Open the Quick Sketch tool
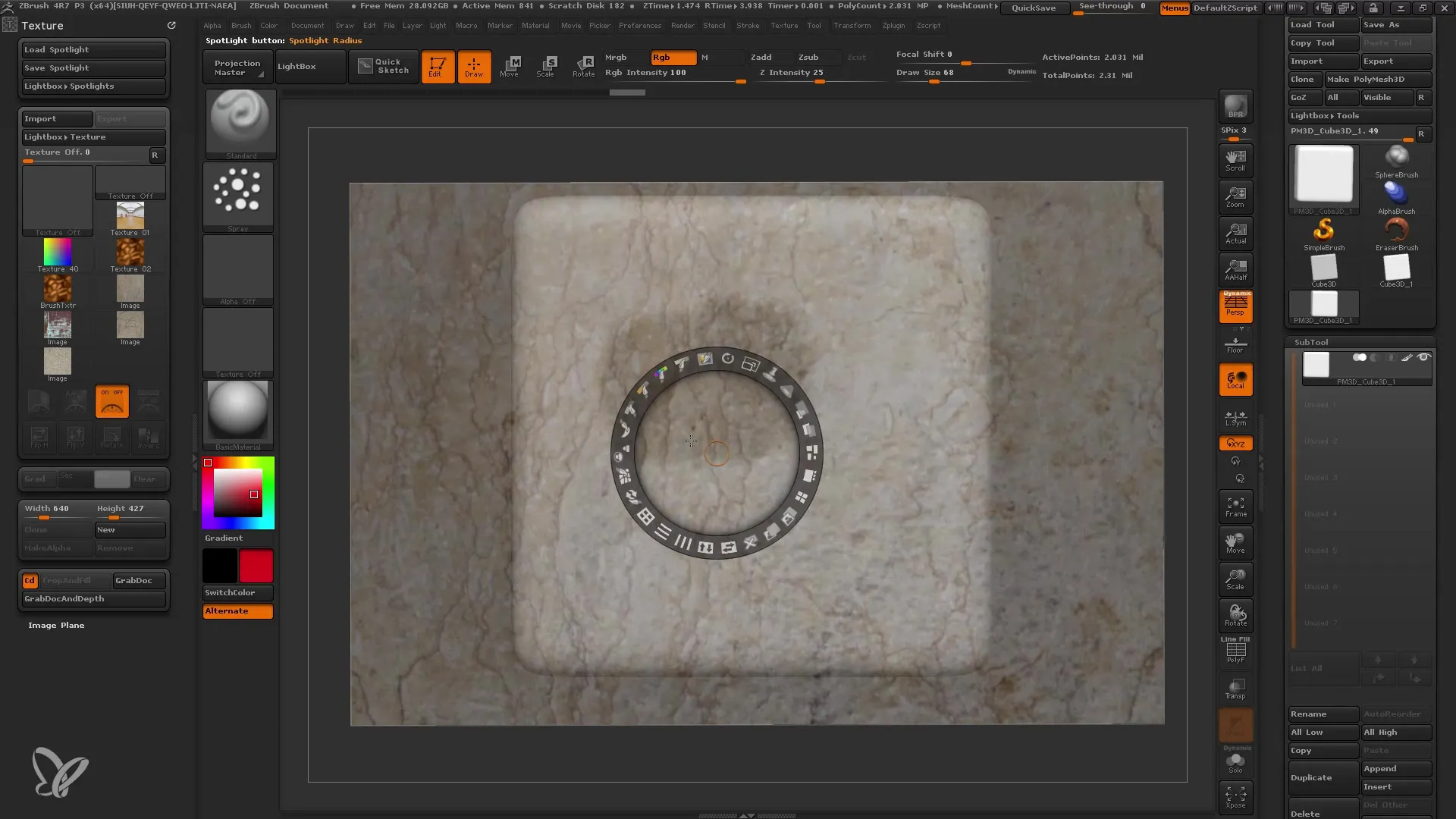1456x819 pixels. pyautogui.click(x=384, y=67)
